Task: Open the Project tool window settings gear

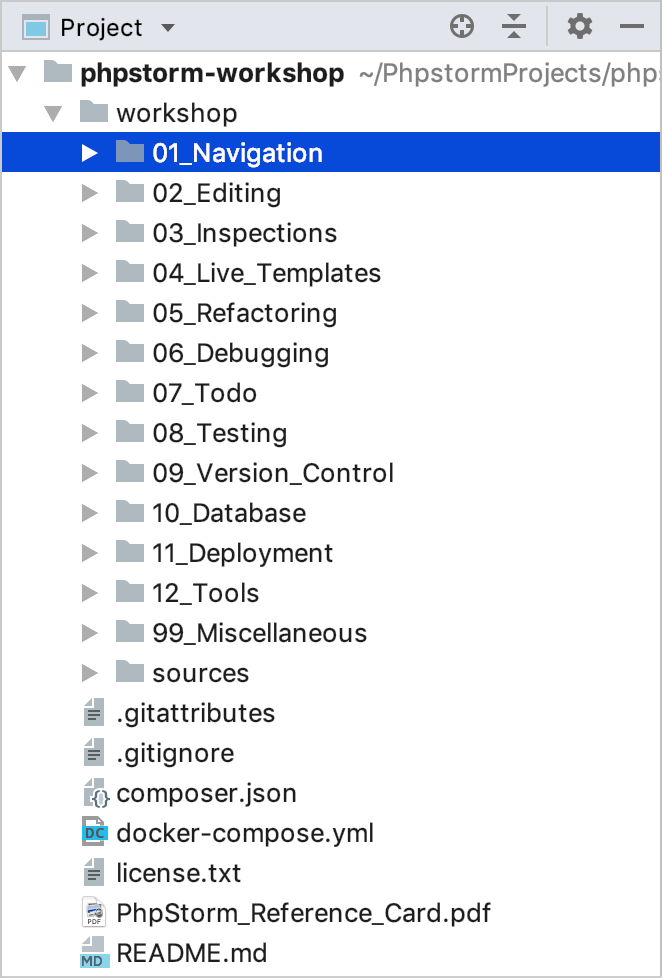Action: coord(580,27)
